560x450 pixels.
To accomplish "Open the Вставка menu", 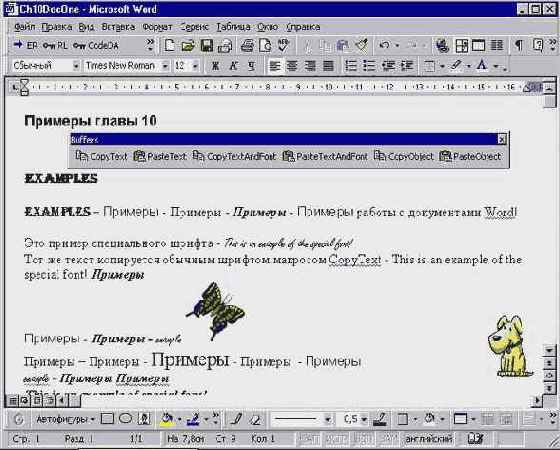I will coord(118,27).
